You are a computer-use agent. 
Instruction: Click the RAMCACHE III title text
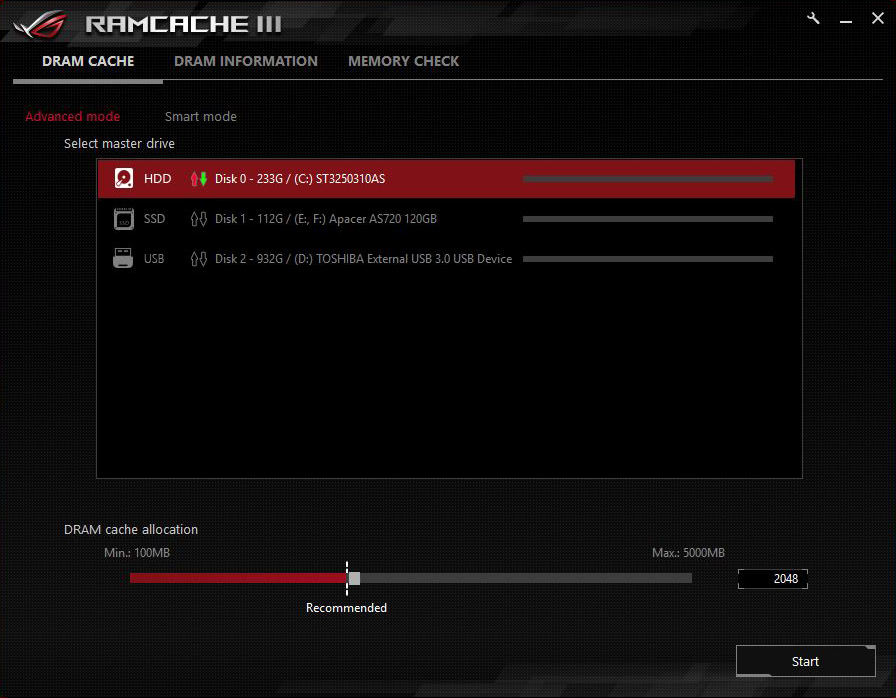(x=183, y=24)
